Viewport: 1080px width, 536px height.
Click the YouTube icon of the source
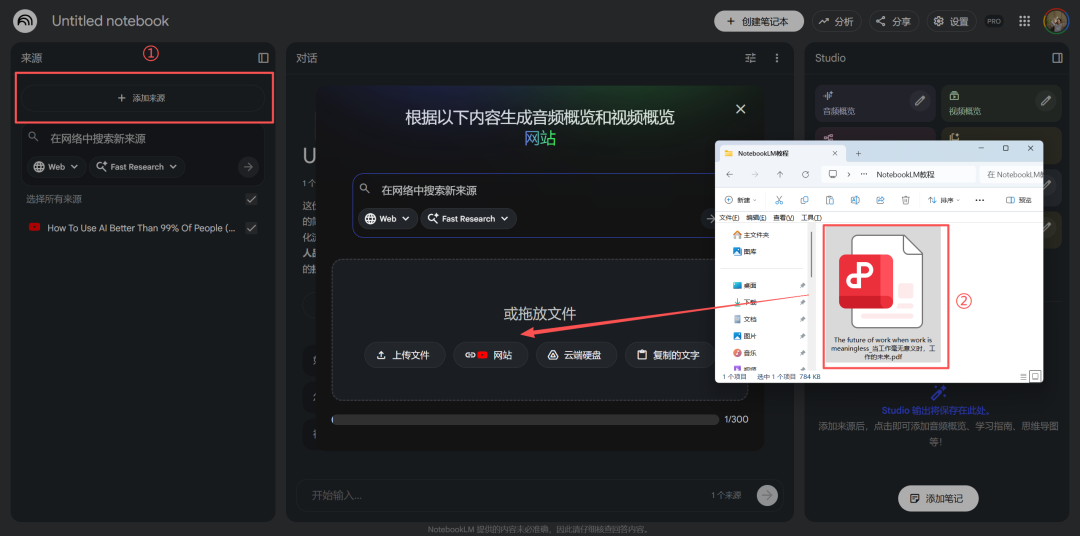coord(34,227)
